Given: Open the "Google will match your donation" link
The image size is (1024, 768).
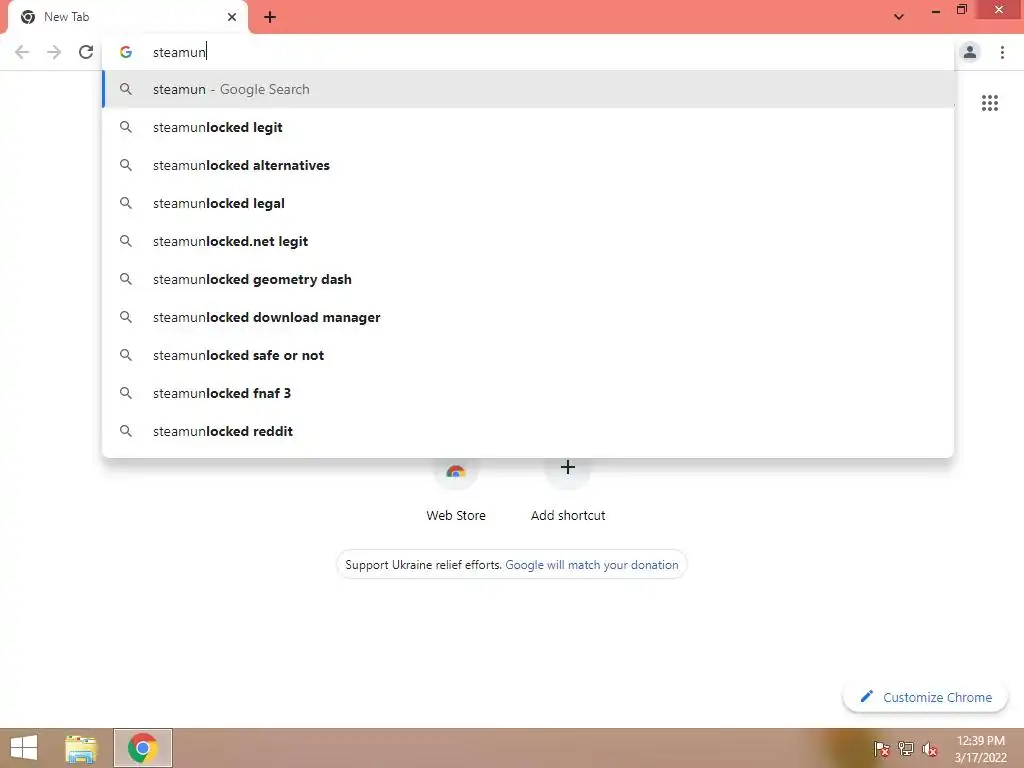Looking at the screenshot, I should (x=592, y=565).
